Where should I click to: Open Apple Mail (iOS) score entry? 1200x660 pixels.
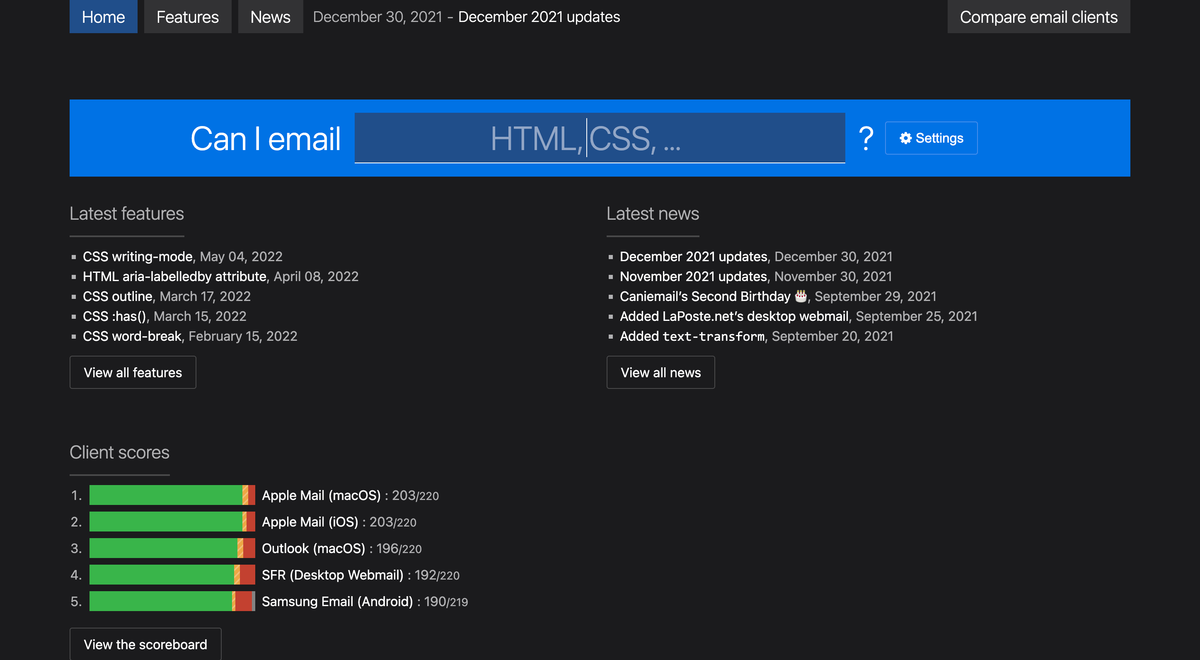pos(310,522)
